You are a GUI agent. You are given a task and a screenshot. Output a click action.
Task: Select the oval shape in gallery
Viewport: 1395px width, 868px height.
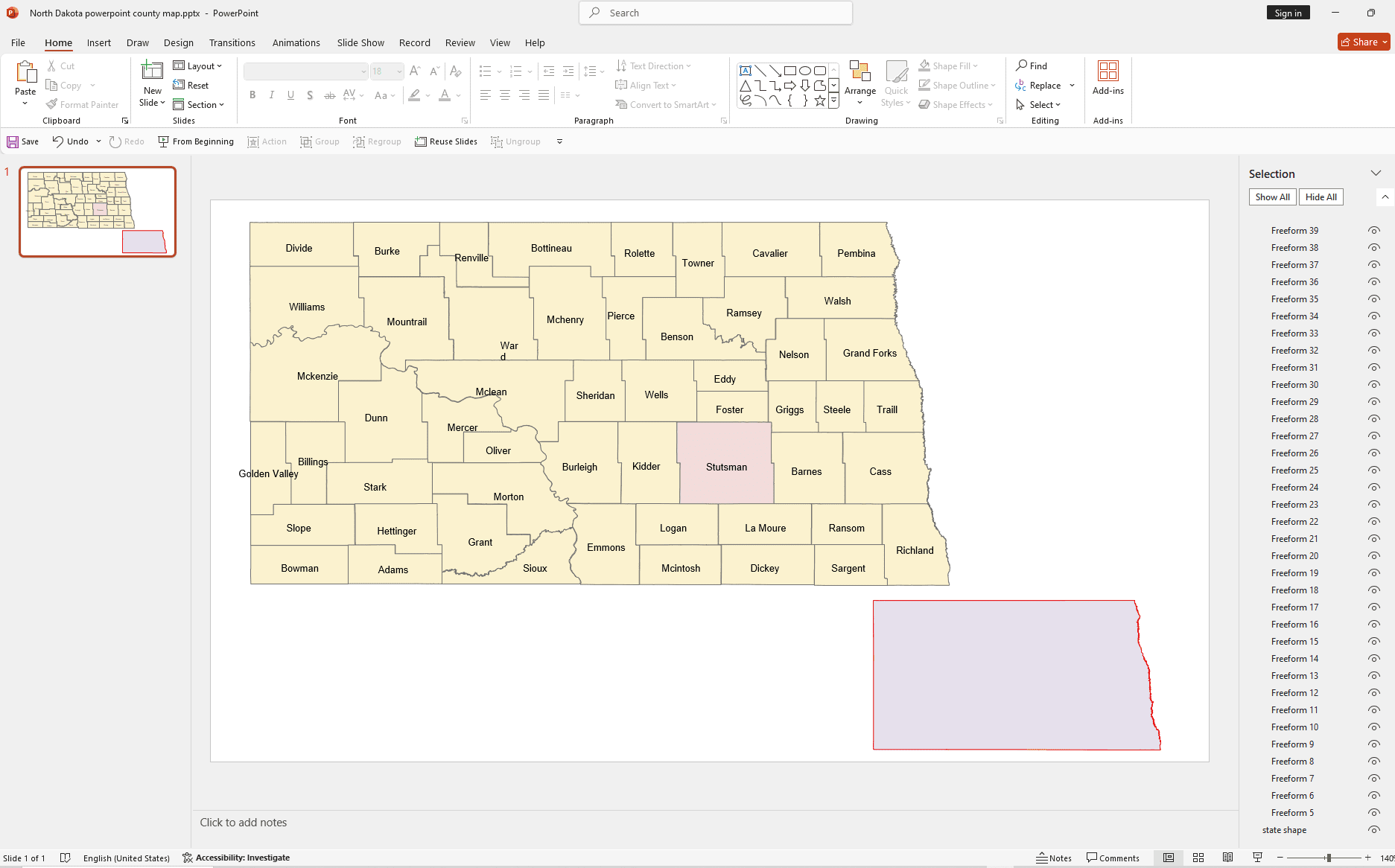[x=805, y=71]
